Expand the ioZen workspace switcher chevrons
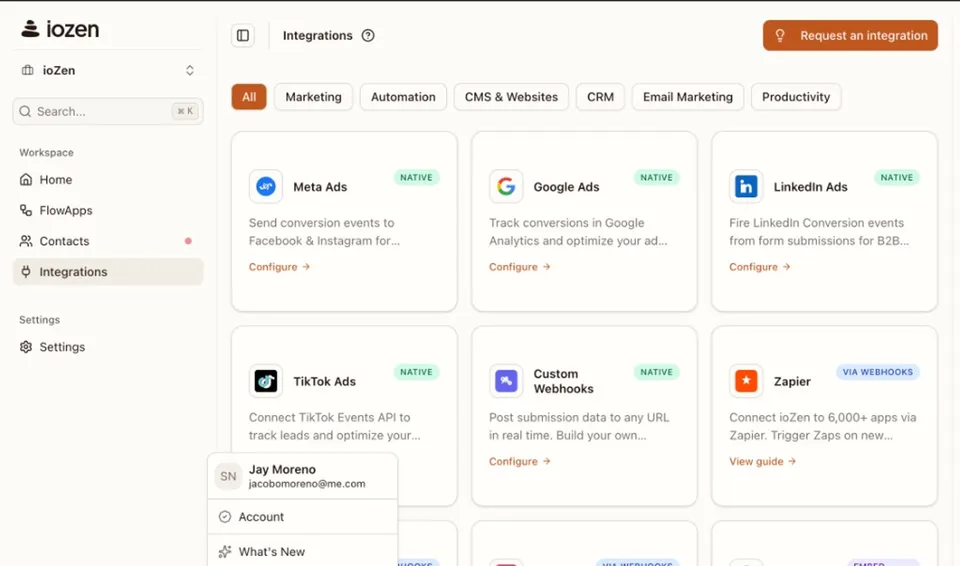This screenshot has height=566, width=960. pyautogui.click(x=190, y=70)
